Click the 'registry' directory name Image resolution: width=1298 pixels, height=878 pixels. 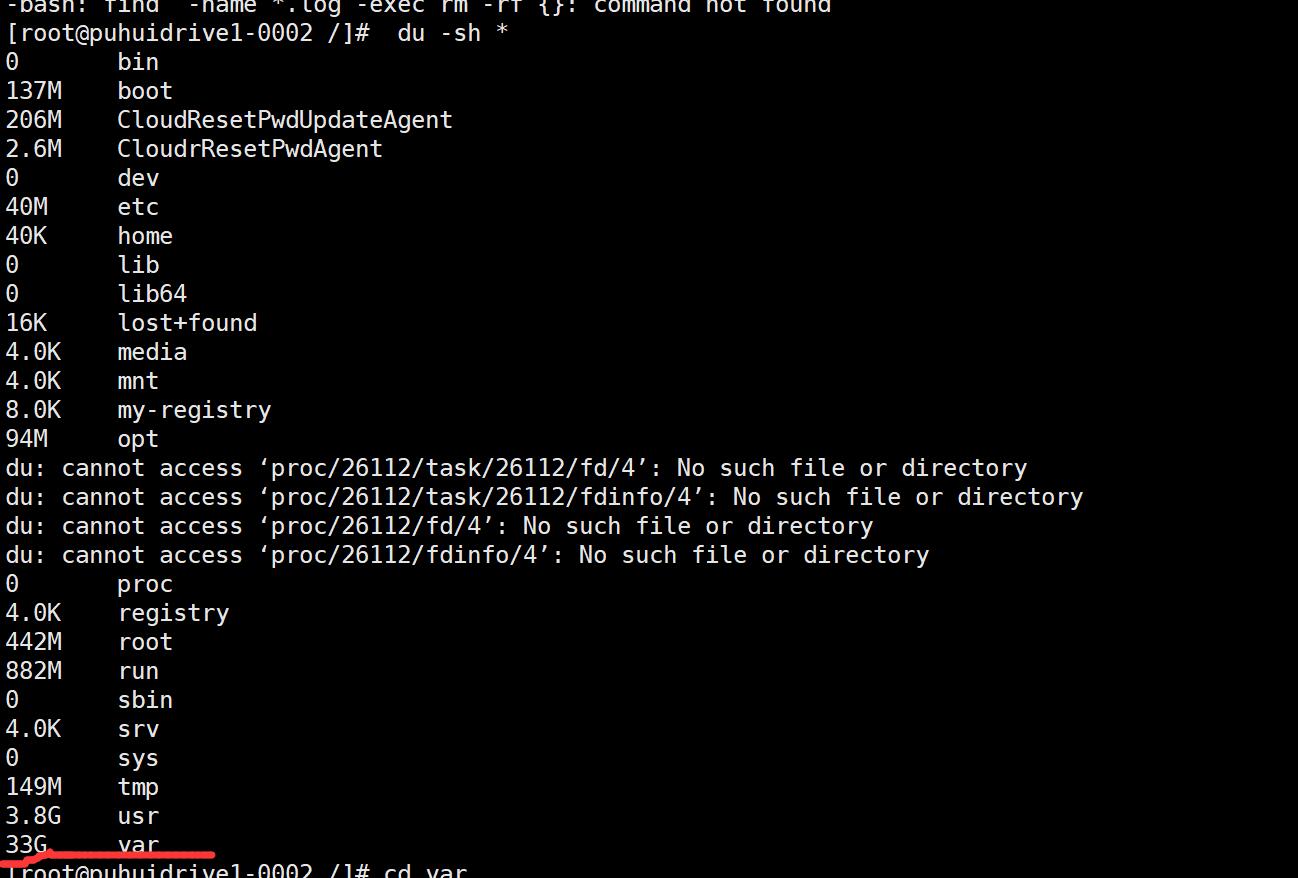tap(173, 614)
